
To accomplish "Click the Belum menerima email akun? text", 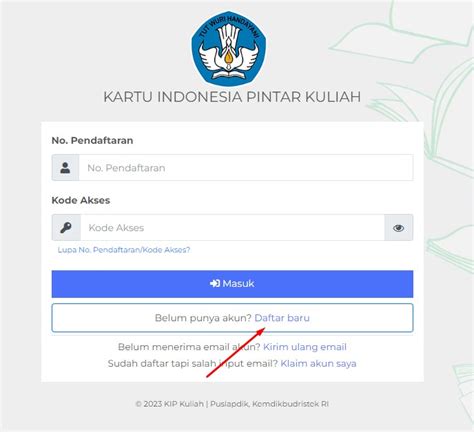I will pos(189,347).
